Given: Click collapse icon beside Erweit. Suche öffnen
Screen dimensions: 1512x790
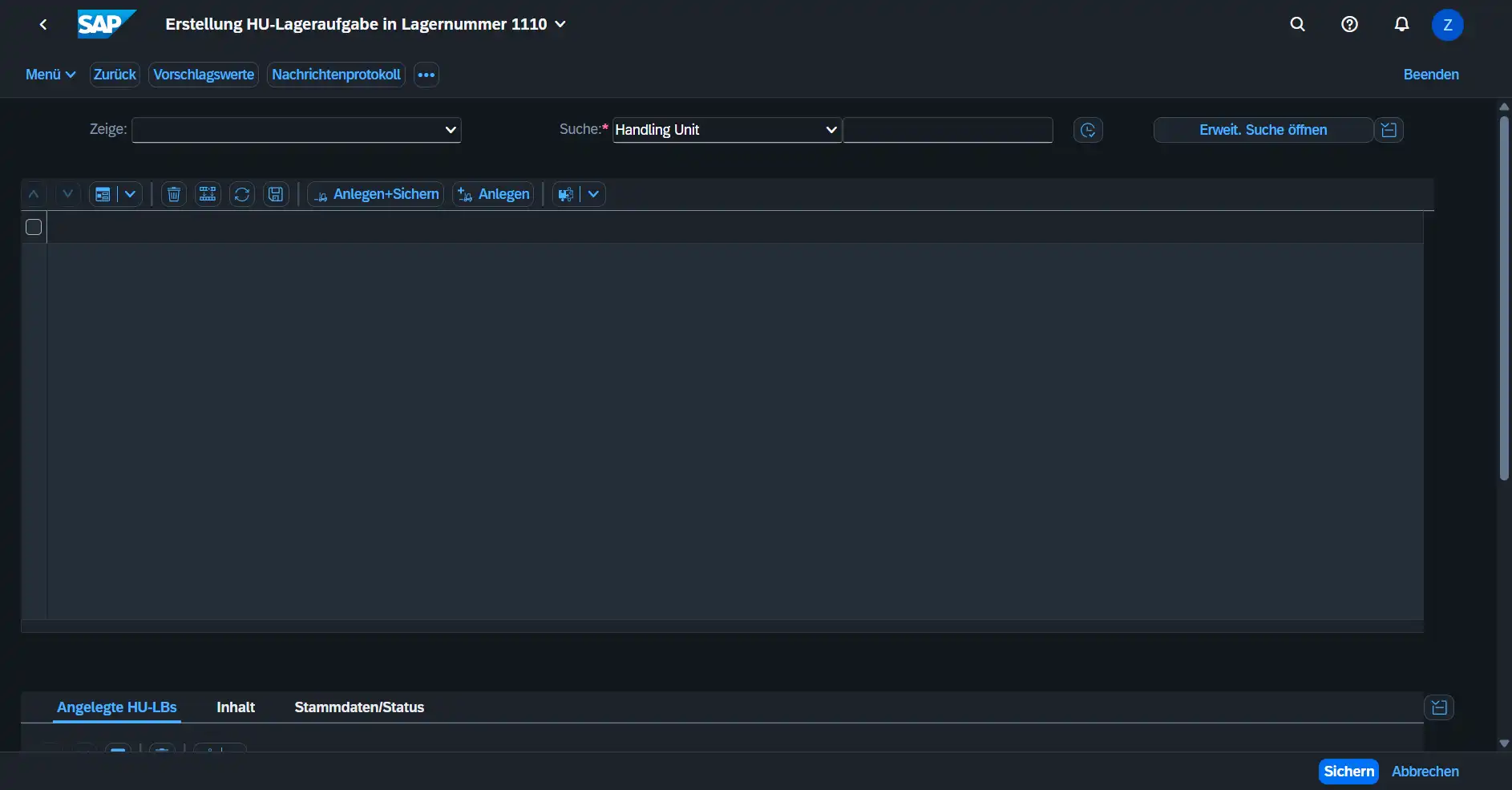Looking at the screenshot, I should click(x=1389, y=130).
